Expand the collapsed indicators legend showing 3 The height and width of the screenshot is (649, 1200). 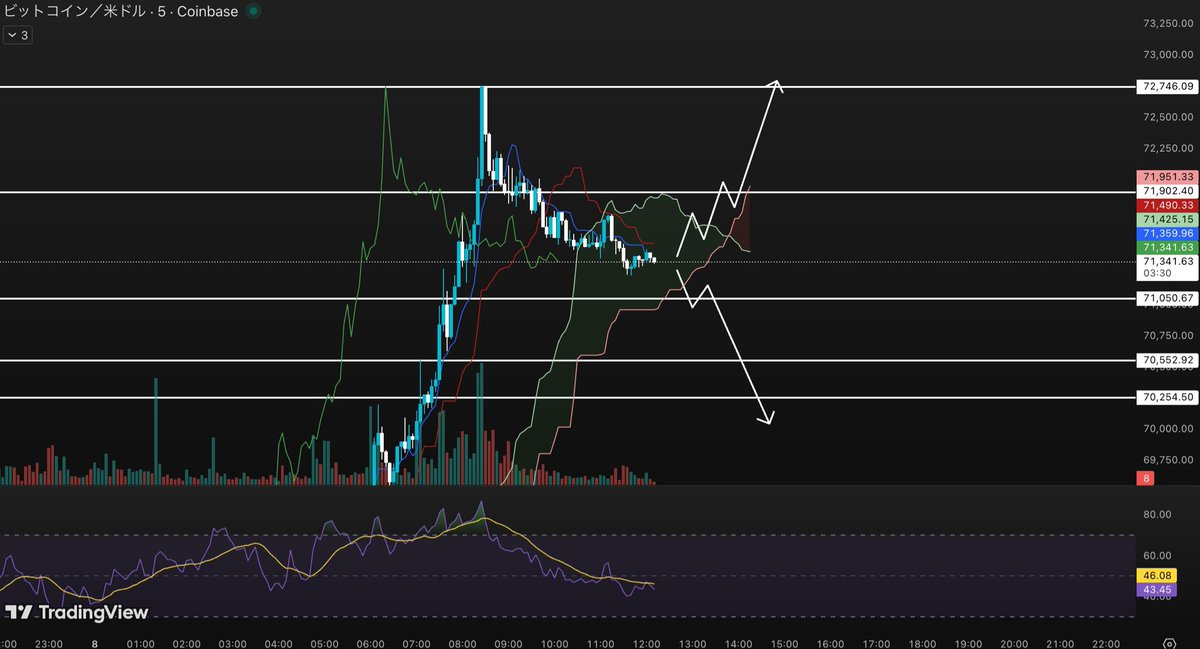pos(18,35)
